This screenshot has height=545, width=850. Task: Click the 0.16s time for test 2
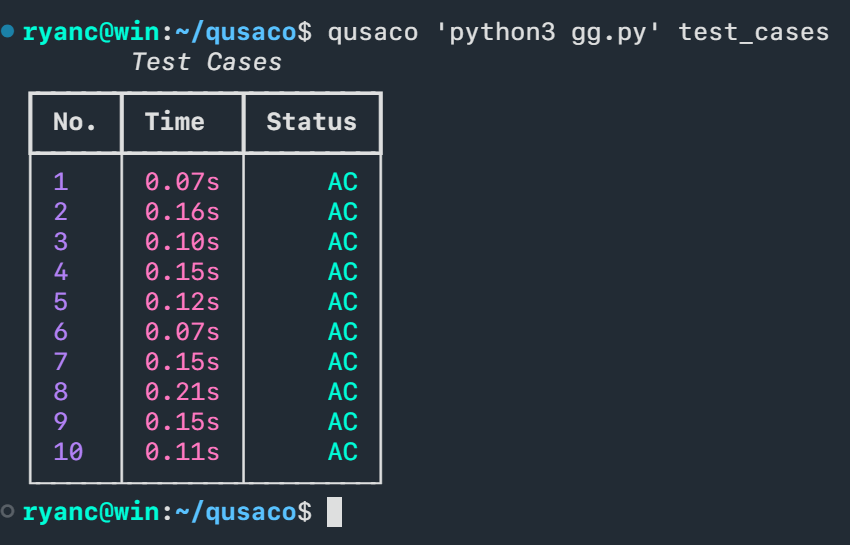[x=182, y=212]
